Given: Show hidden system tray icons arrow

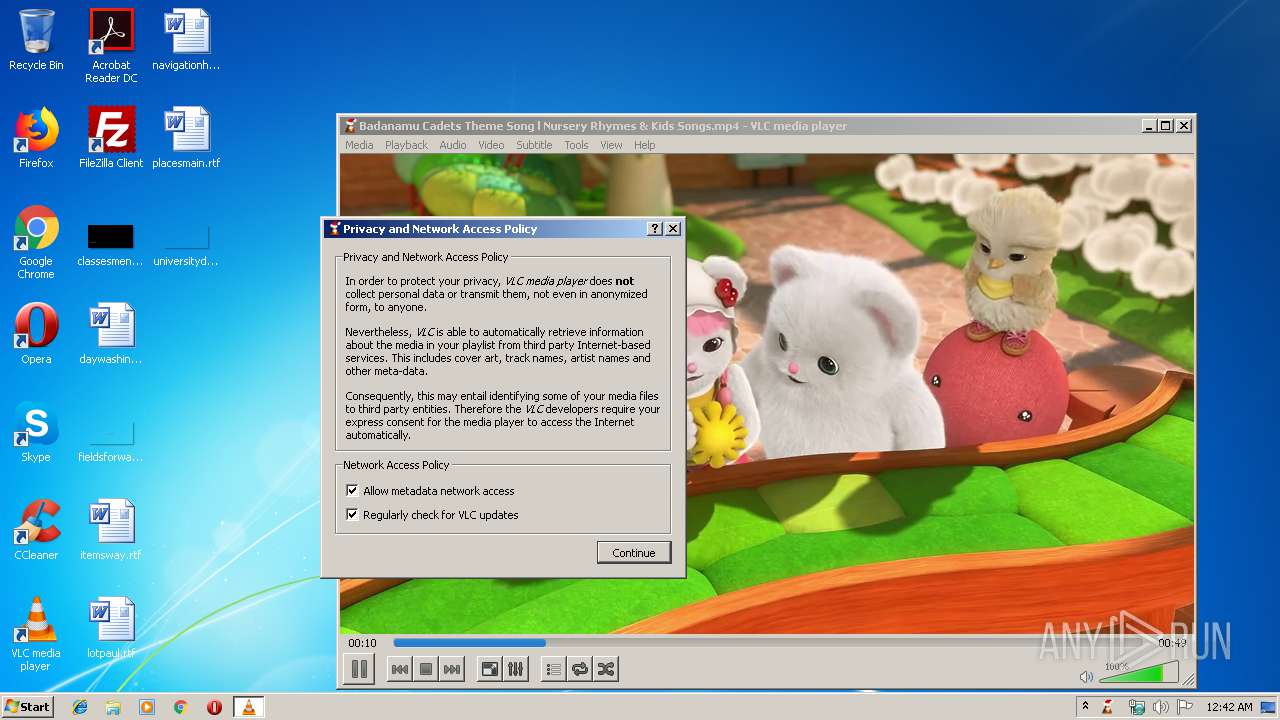Looking at the screenshot, I should click(x=1085, y=707).
